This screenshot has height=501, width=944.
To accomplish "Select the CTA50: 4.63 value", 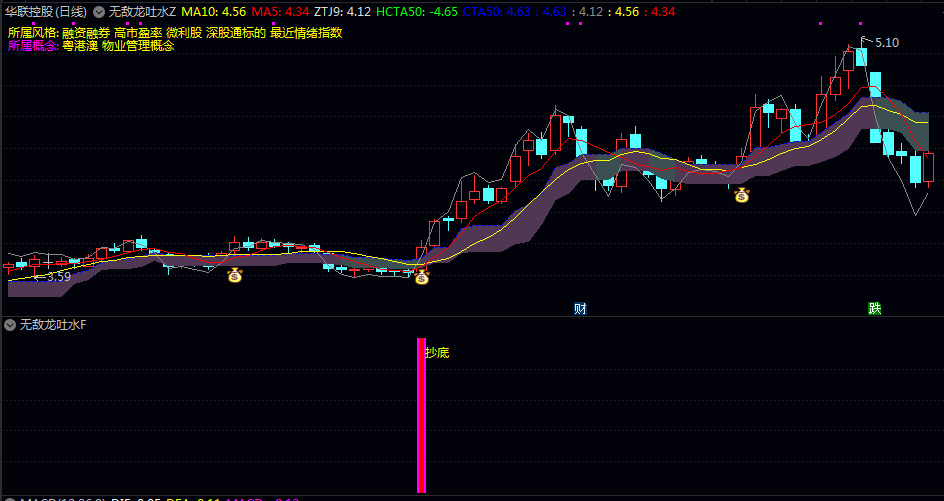I will click(497, 11).
